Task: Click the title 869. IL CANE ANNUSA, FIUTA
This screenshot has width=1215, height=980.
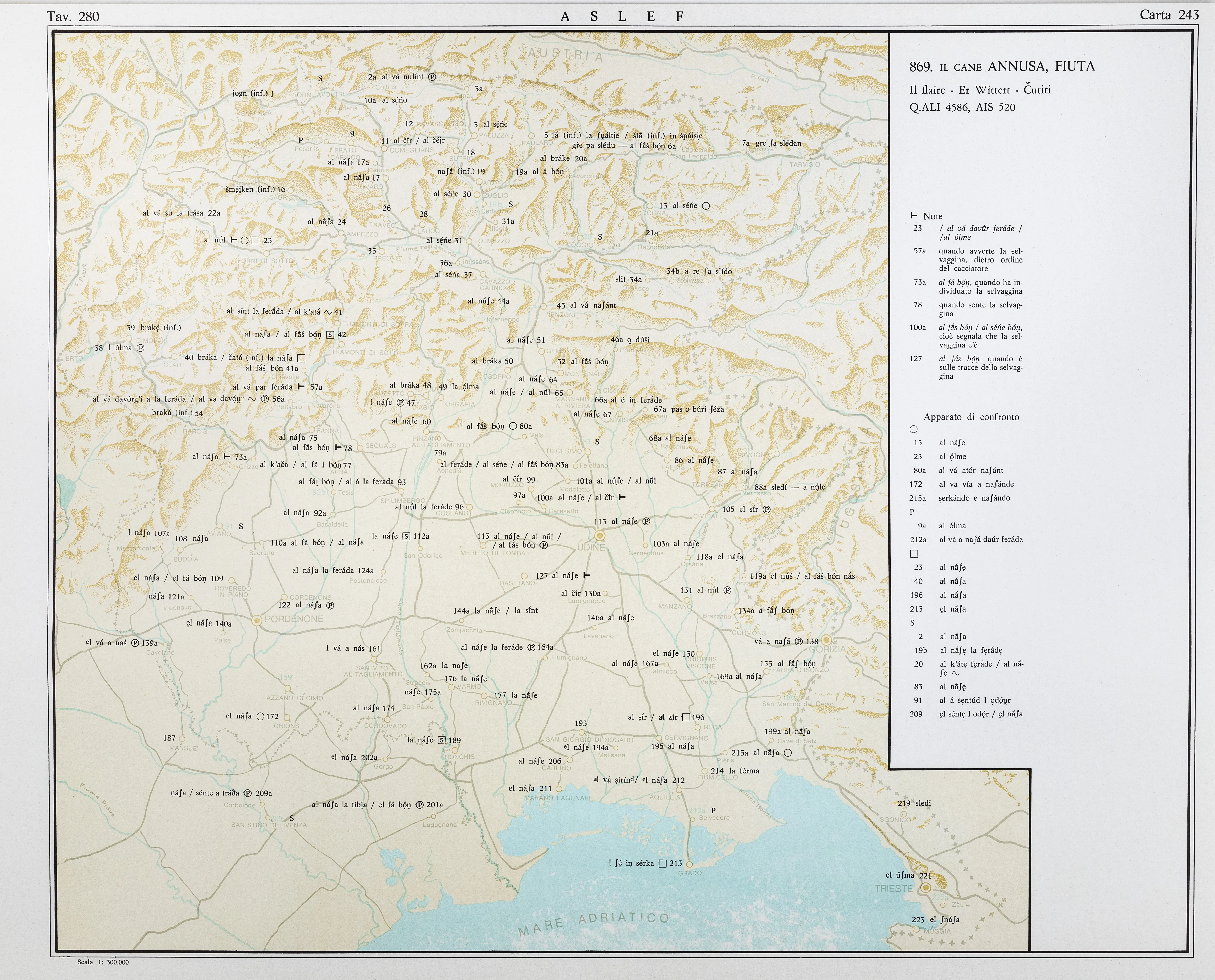Action: 1002,67
